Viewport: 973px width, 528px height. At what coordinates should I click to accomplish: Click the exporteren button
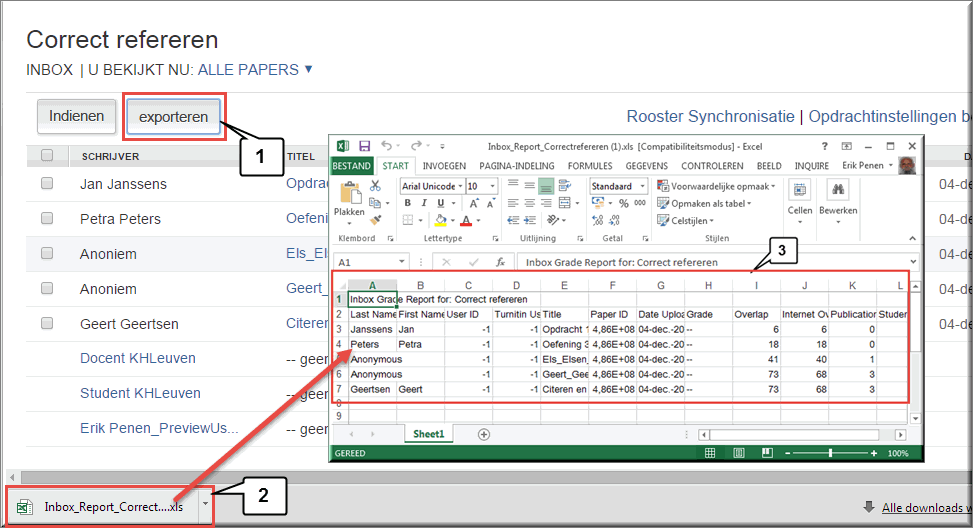point(173,117)
